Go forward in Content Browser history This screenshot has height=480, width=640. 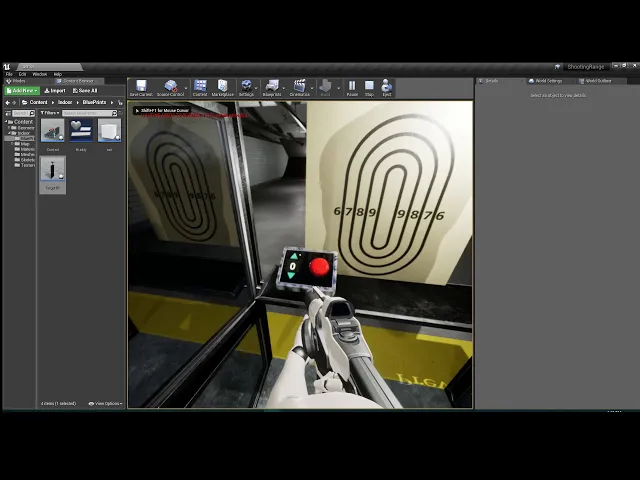14,102
